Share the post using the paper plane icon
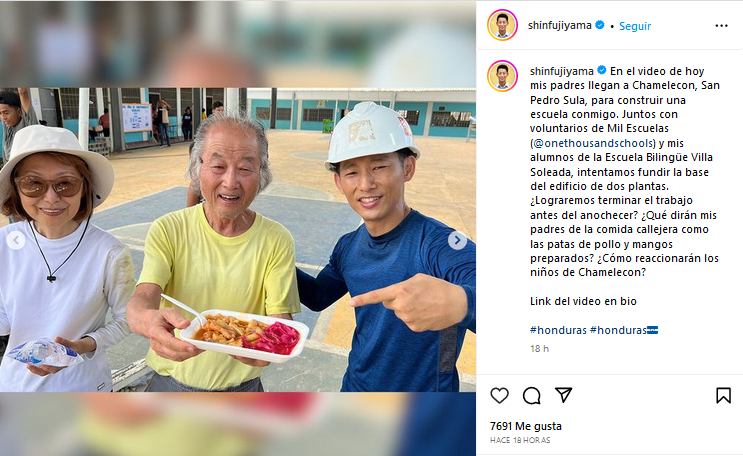Viewport: 743px width, 456px height. pos(563,395)
